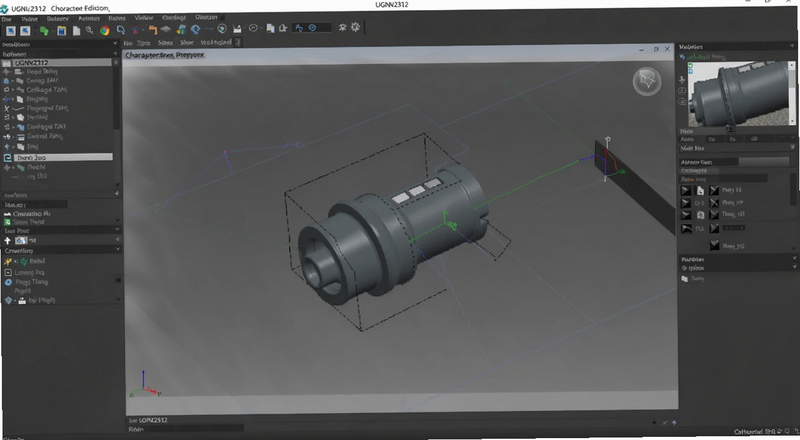Open the dropdown arrow atop the left panel
Viewport: 800px width, 440px height.
click(115, 44)
